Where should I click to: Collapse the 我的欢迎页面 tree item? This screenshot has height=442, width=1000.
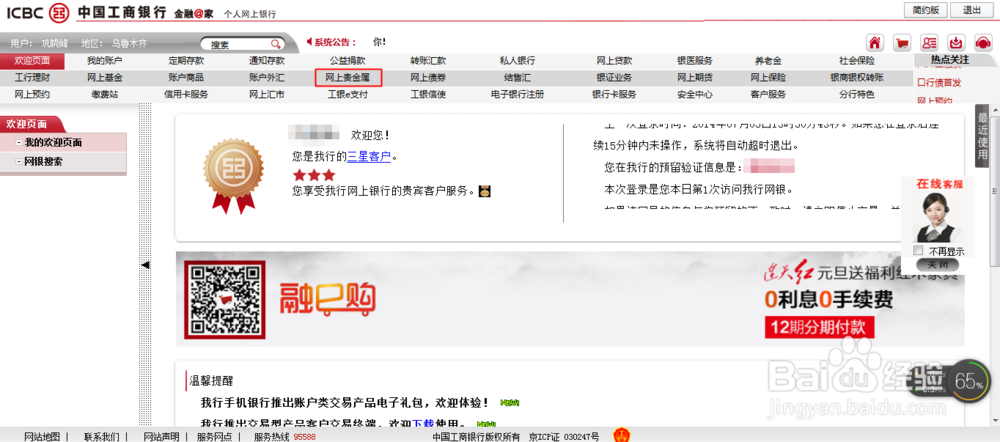[19, 143]
